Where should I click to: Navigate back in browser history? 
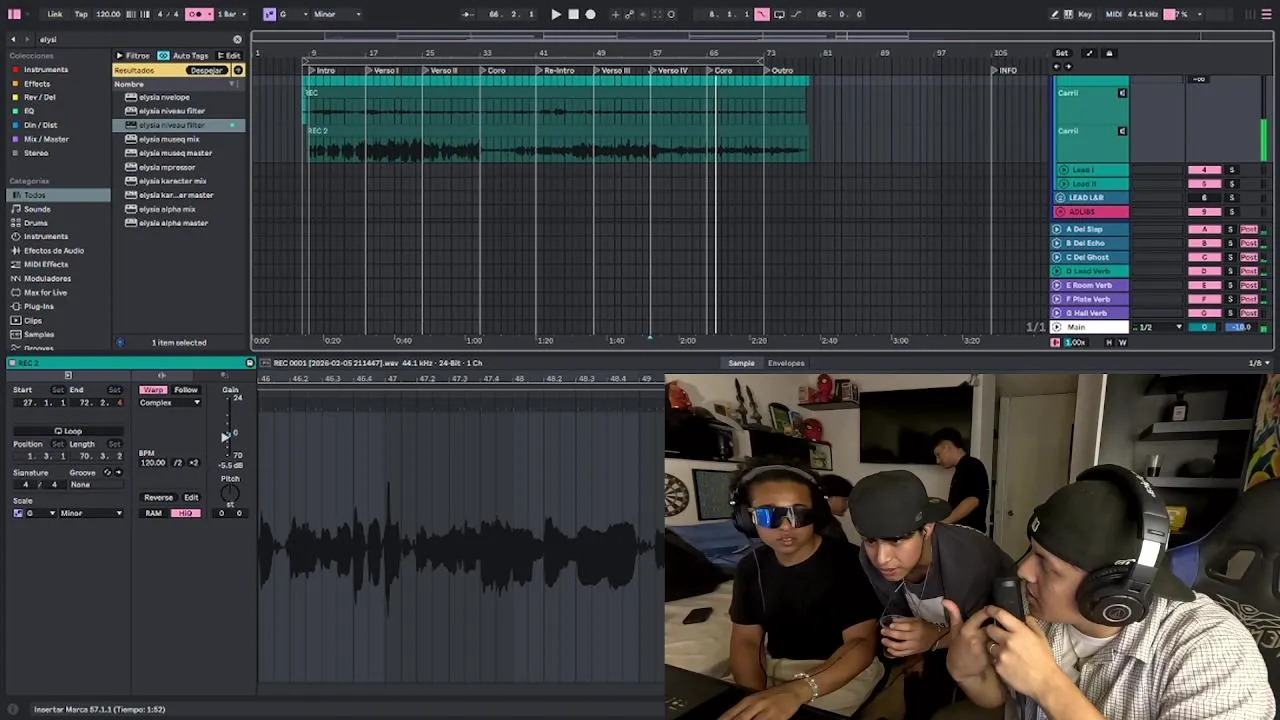[13, 39]
